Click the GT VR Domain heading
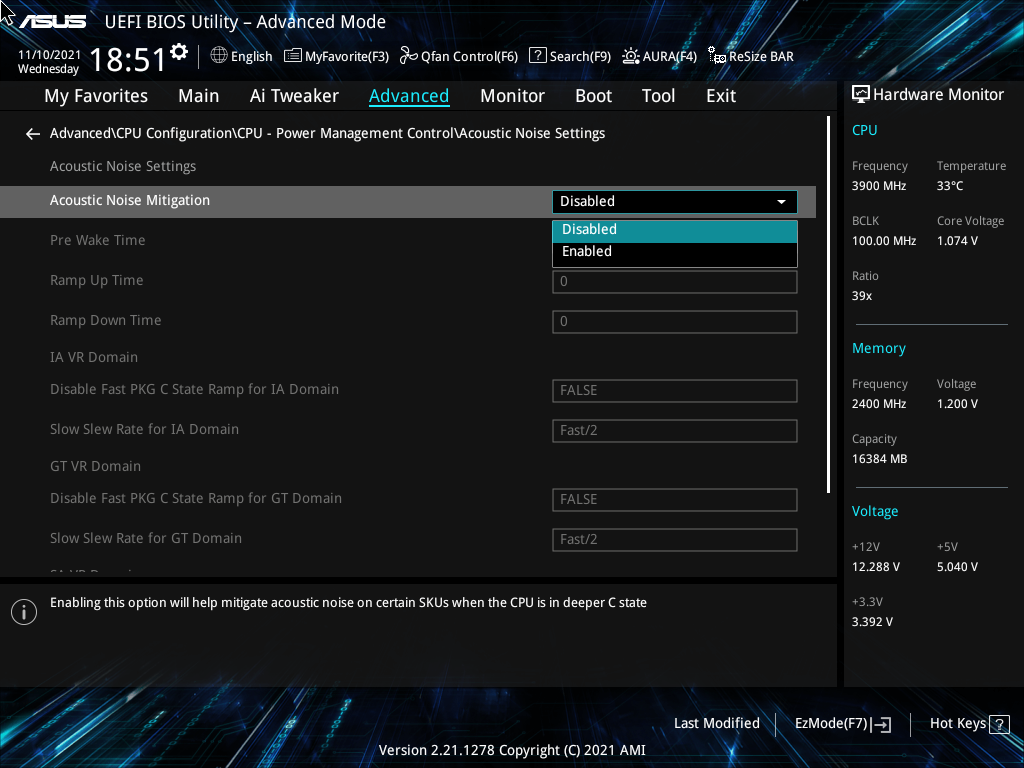 [x=95, y=466]
